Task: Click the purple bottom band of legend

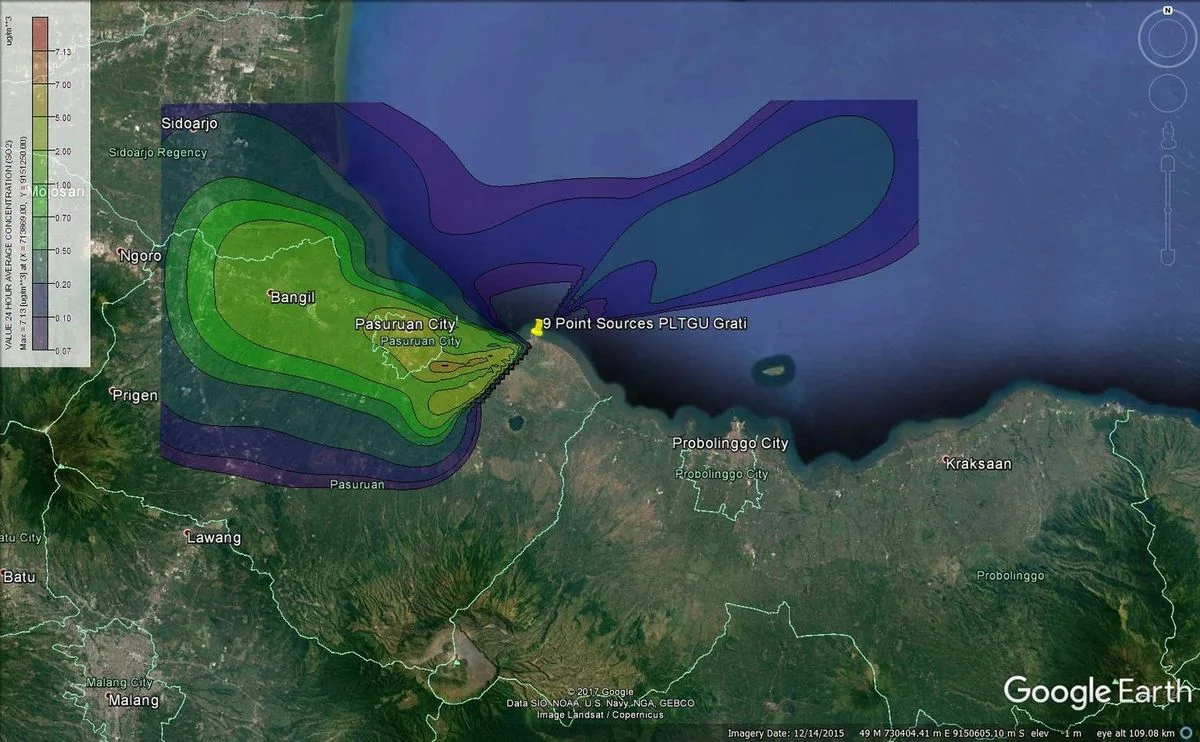Action: (x=40, y=340)
